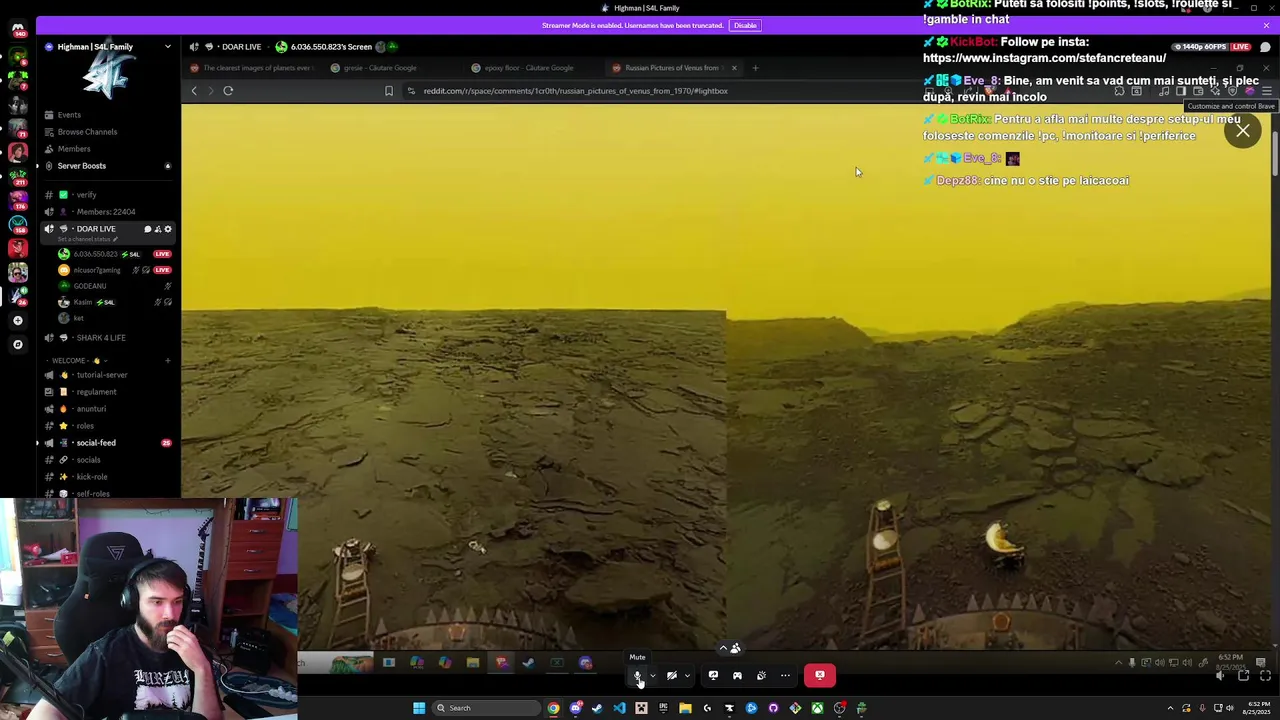Open the Instagram link in KickBot message
This screenshot has width=1280, height=720.
point(1044,58)
